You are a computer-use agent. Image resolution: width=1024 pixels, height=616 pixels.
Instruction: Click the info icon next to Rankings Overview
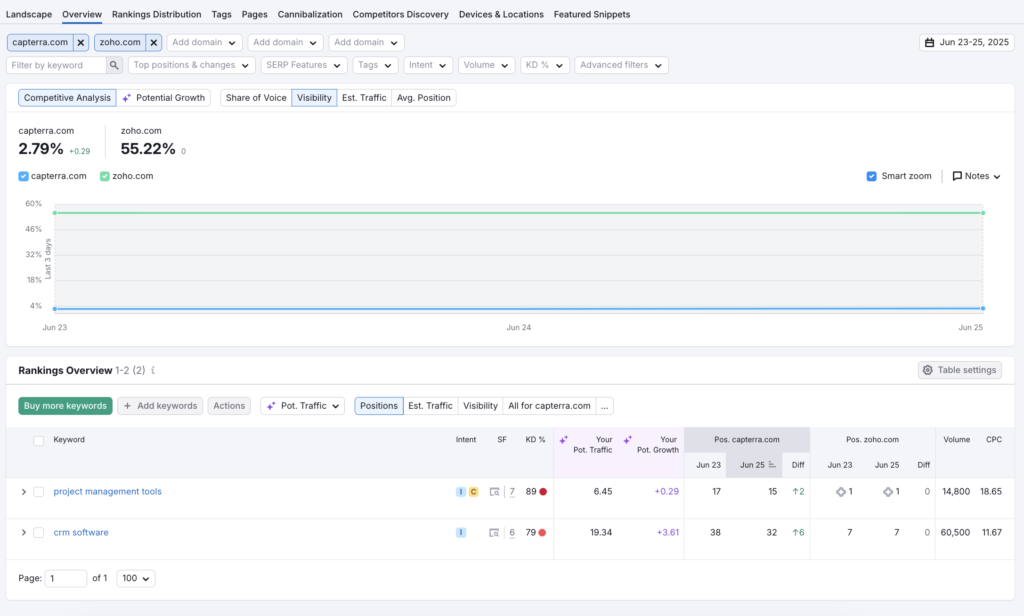coord(153,370)
